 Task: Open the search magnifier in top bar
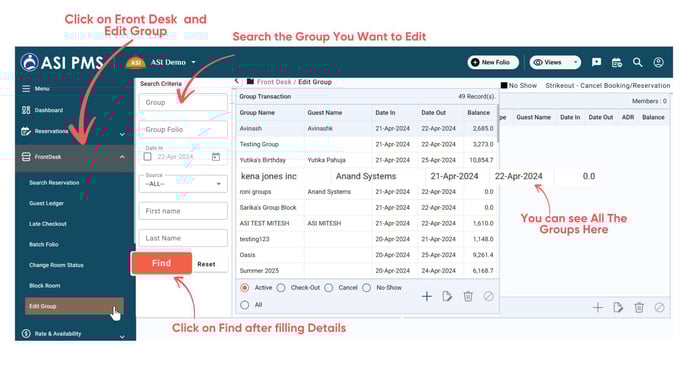point(637,62)
